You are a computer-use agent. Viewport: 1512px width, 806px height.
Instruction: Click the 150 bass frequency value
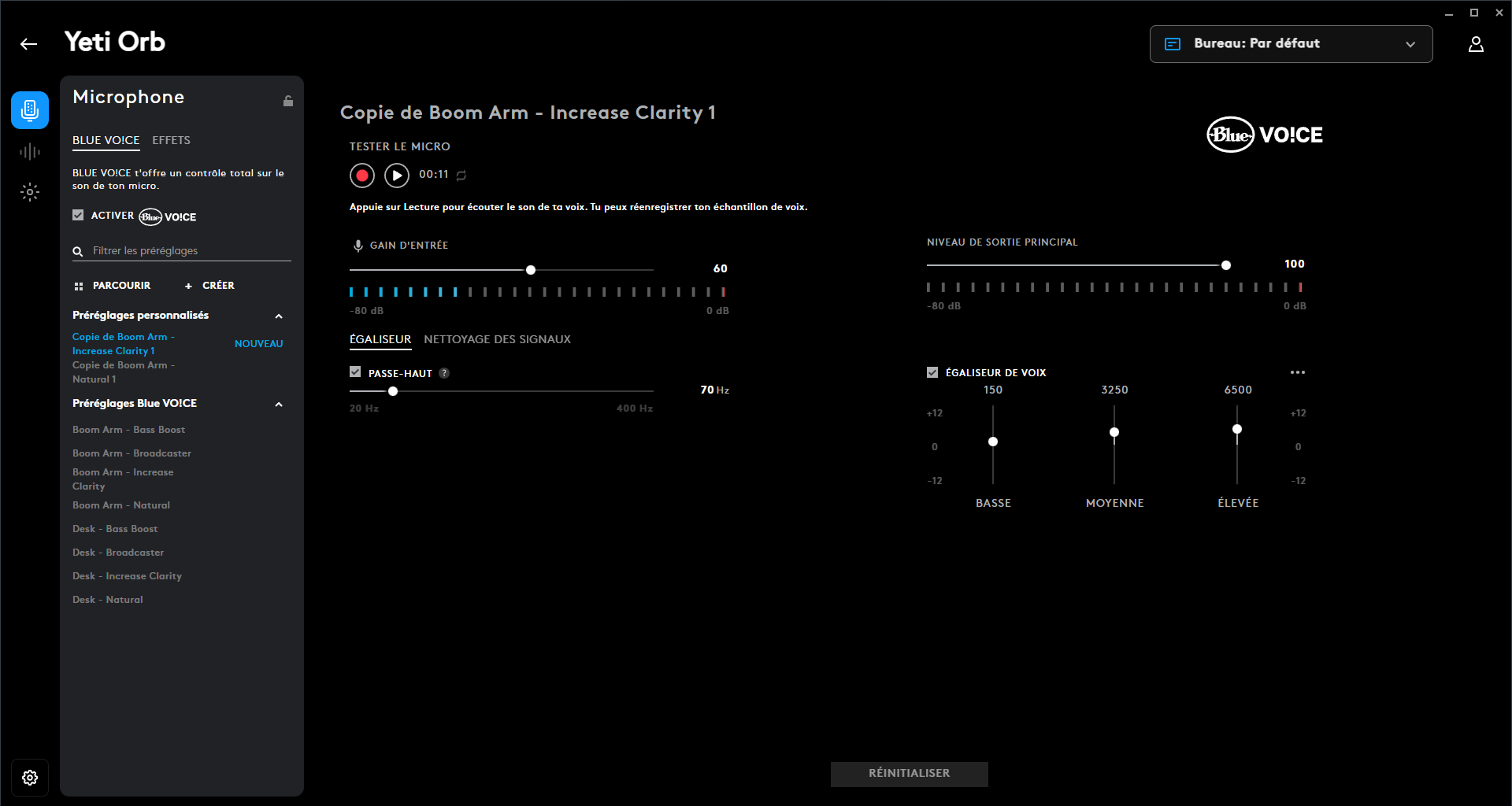[x=993, y=390]
